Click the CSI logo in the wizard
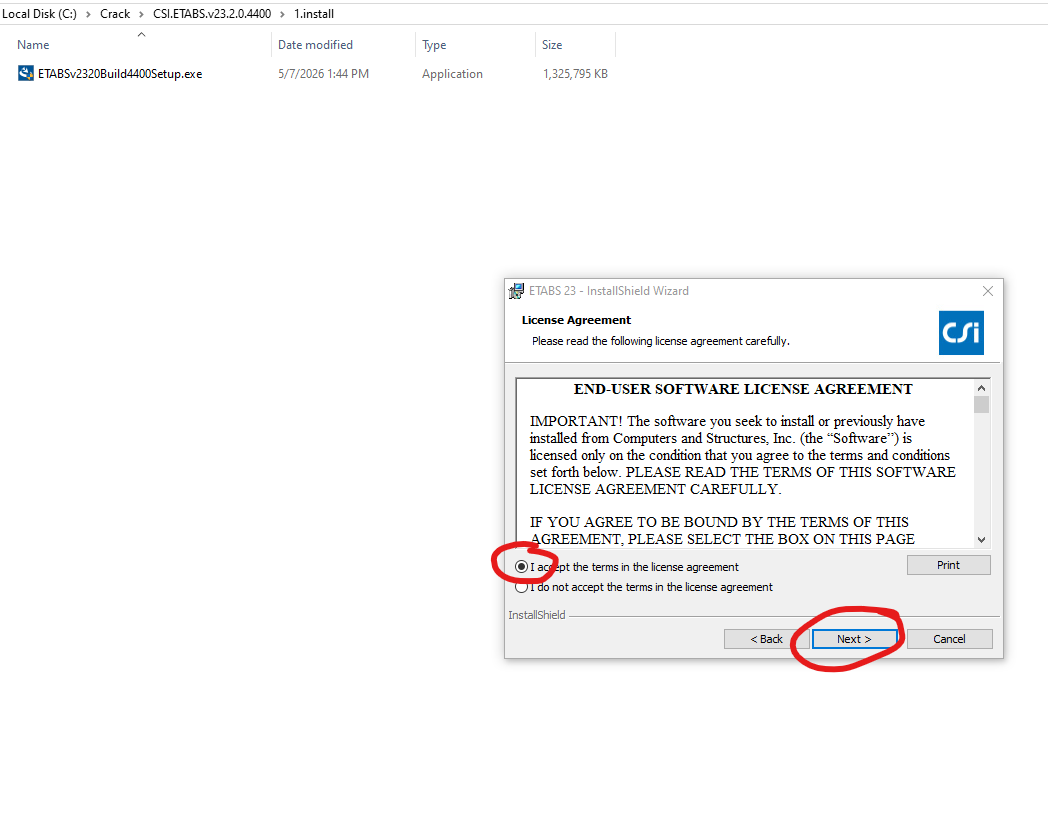Image resolution: width=1048 pixels, height=827 pixels. (961, 333)
